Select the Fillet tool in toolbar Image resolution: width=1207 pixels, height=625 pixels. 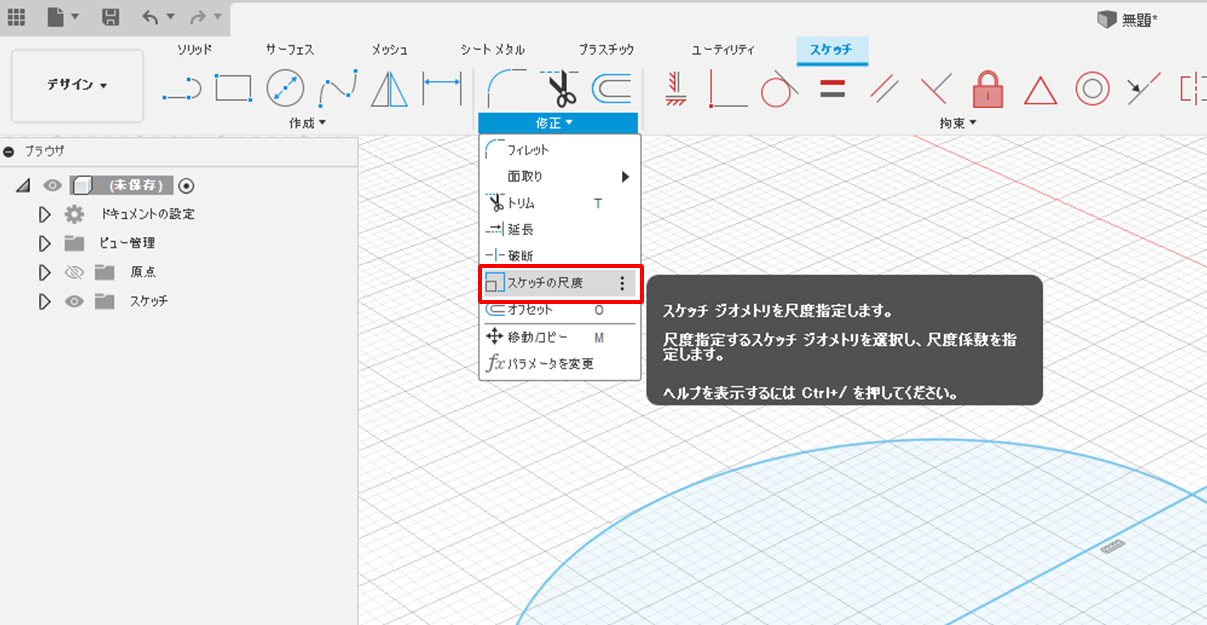pyautogui.click(x=505, y=88)
